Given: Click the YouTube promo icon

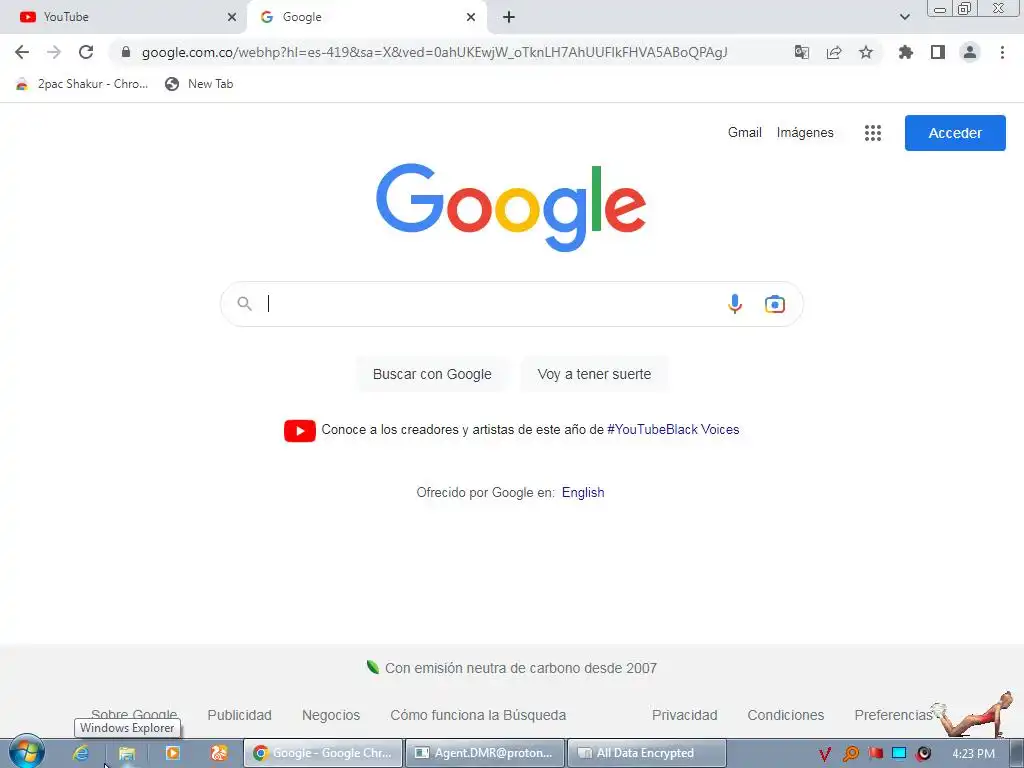Looking at the screenshot, I should (x=300, y=430).
